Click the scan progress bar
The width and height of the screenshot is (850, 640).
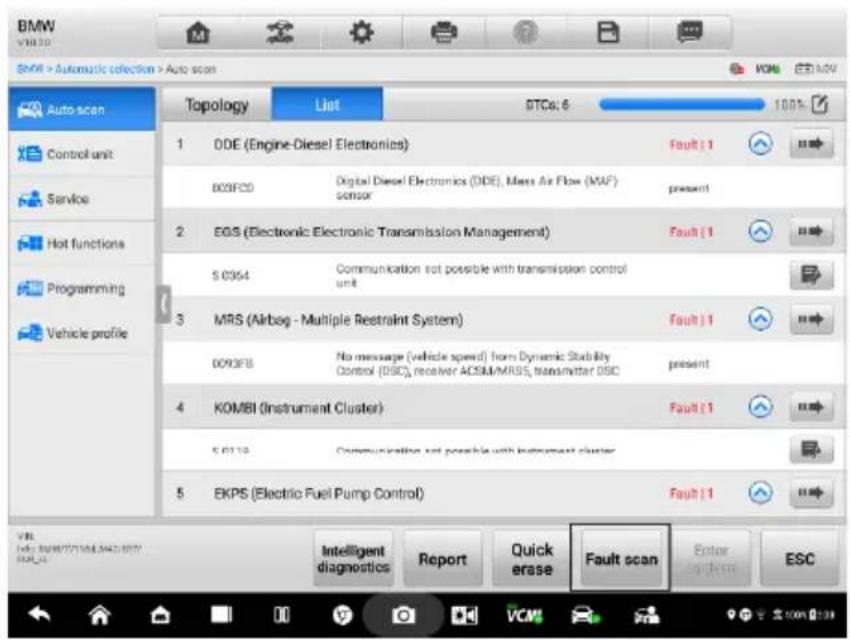pyautogui.click(x=682, y=105)
